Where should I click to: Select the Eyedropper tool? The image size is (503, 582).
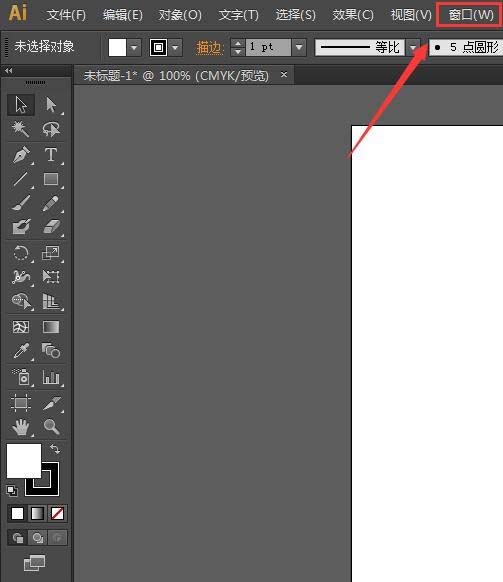click(x=21, y=351)
